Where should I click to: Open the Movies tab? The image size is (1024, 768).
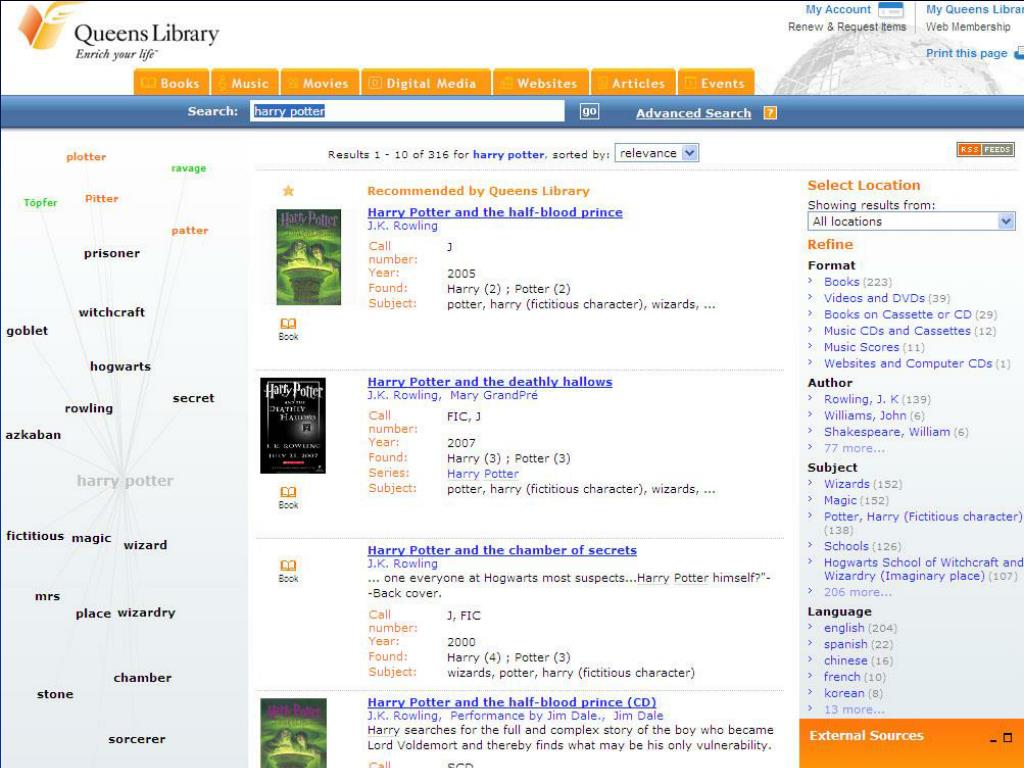[320, 83]
